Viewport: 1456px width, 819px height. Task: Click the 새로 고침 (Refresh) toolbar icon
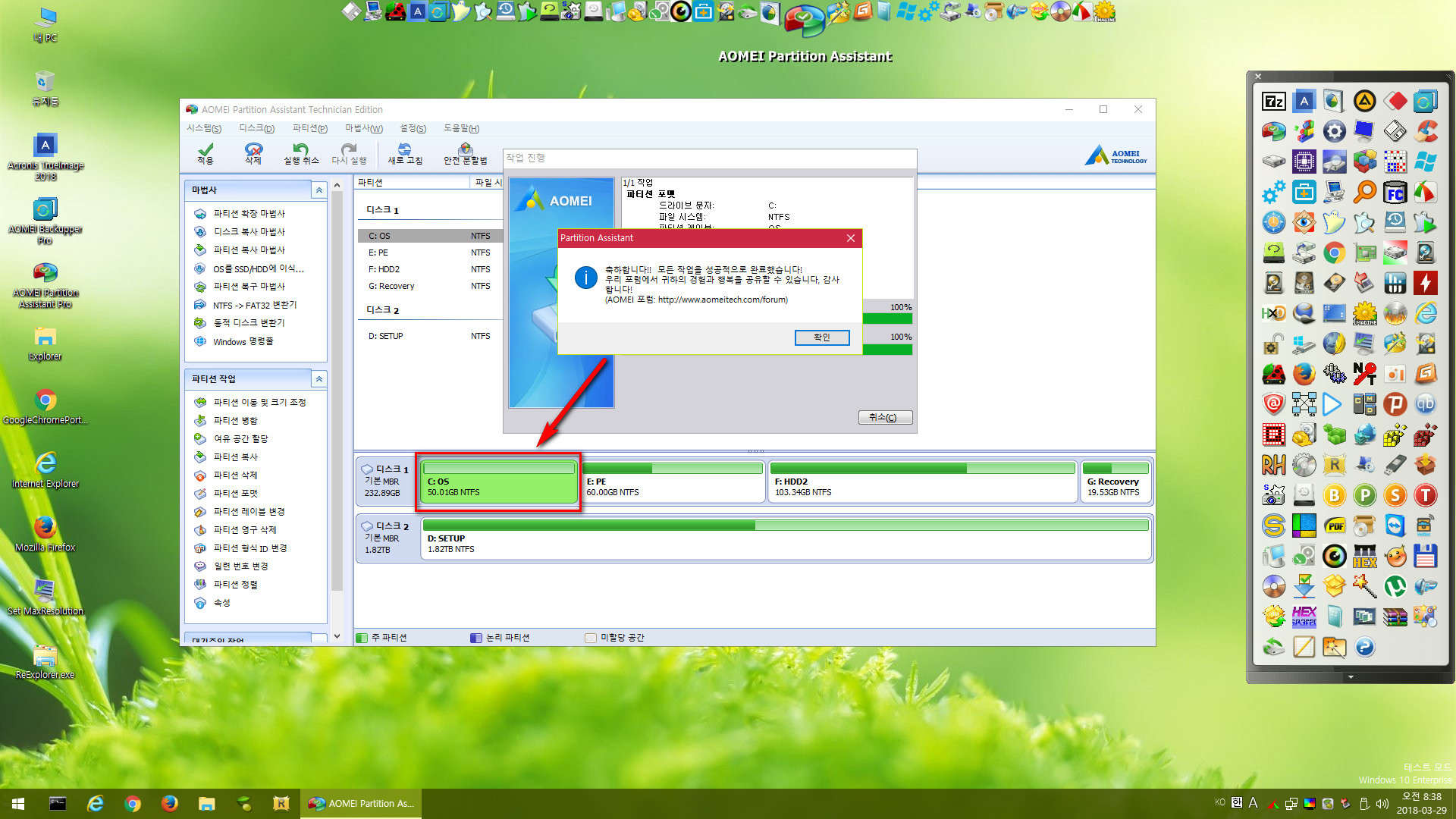[x=405, y=153]
